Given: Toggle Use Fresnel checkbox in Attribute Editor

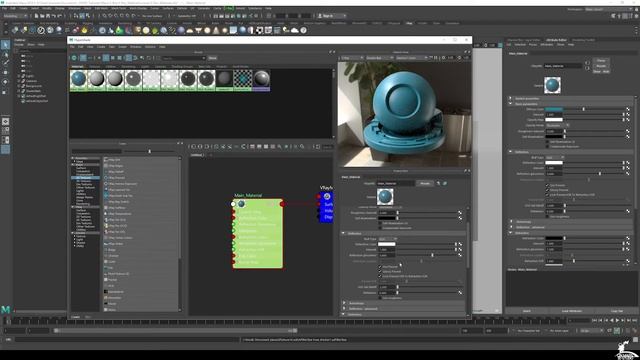Looking at the screenshot, I should tap(547, 185).
